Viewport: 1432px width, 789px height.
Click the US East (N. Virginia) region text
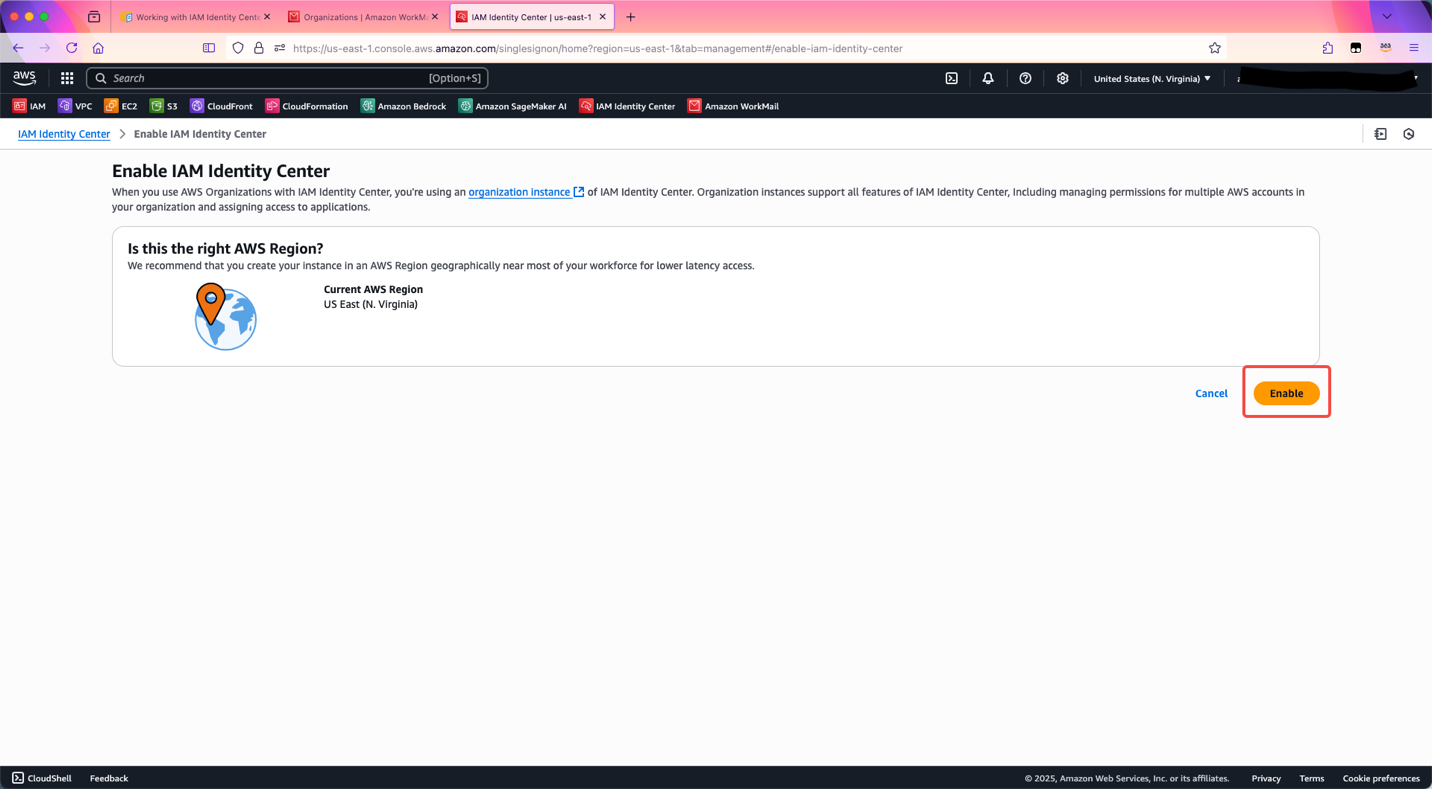click(371, 304)
